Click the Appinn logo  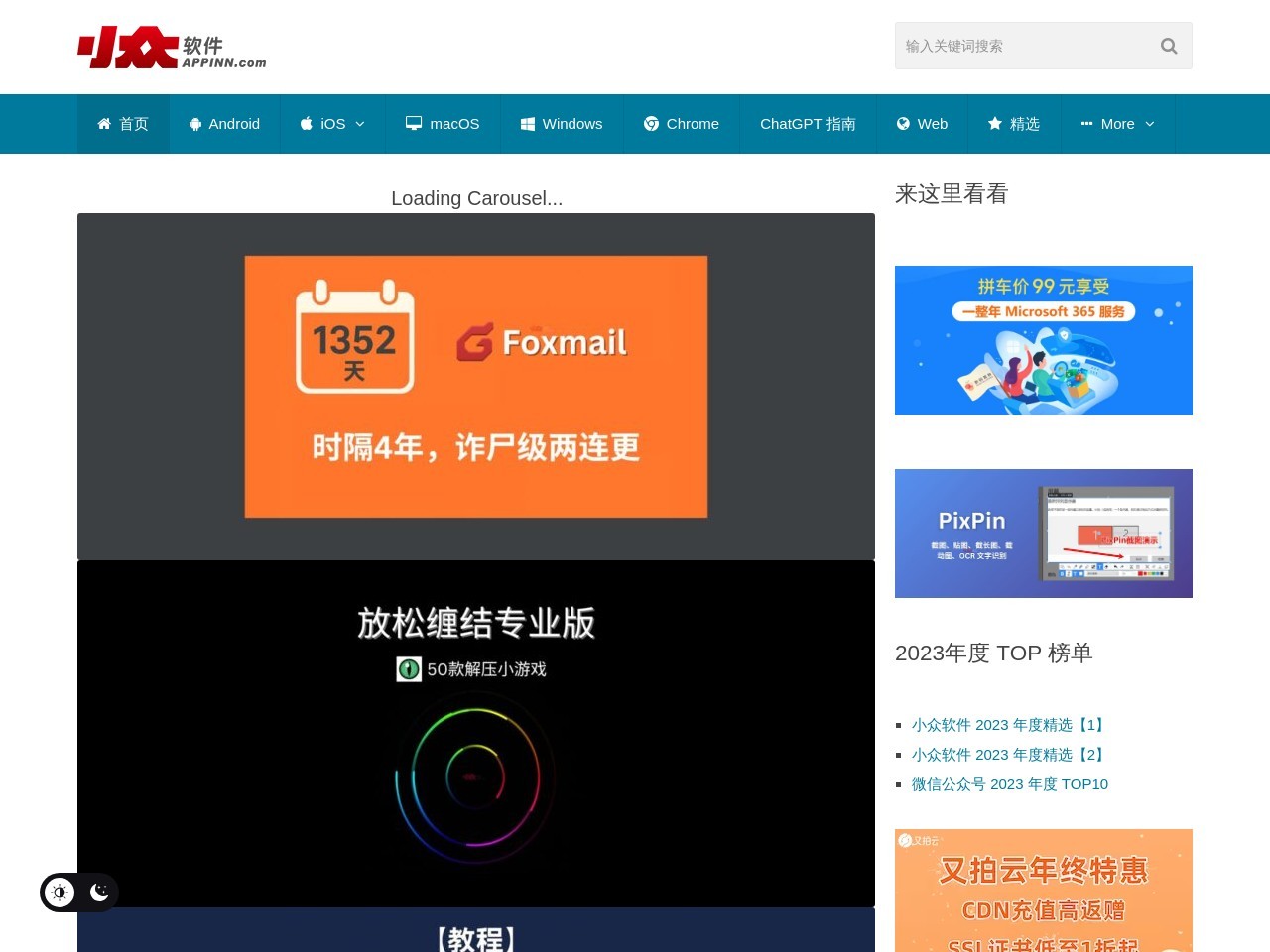coord(171,46)
